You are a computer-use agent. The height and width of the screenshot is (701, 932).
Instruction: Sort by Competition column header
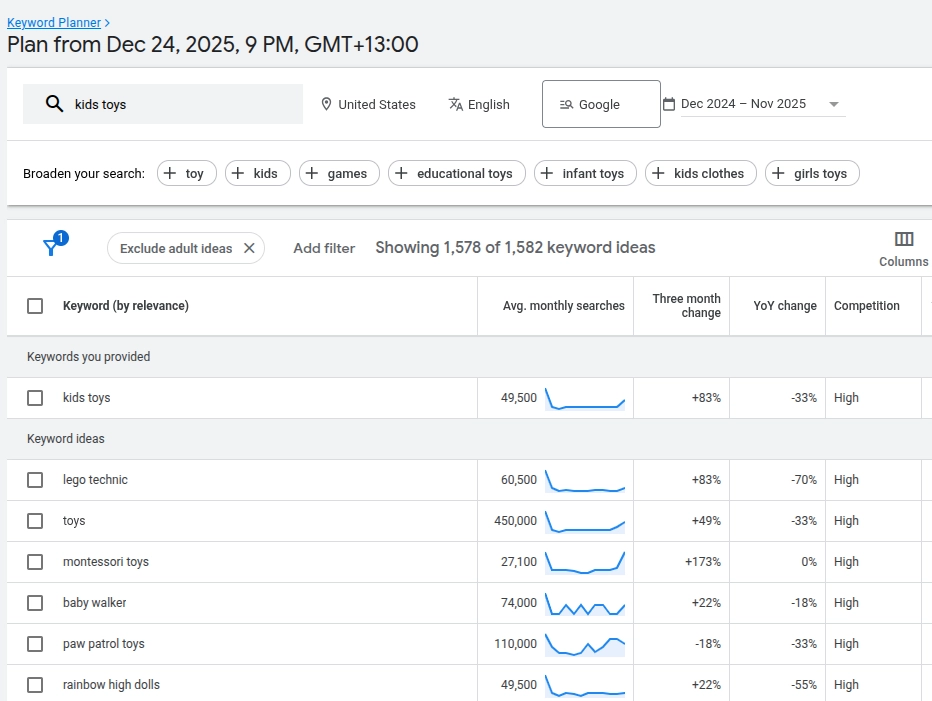(x=867, y=306)
